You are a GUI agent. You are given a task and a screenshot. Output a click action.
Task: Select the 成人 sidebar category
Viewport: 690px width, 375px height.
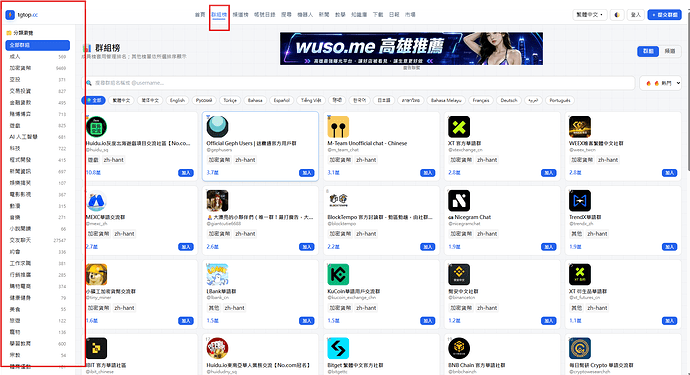[x=37, y=56]
